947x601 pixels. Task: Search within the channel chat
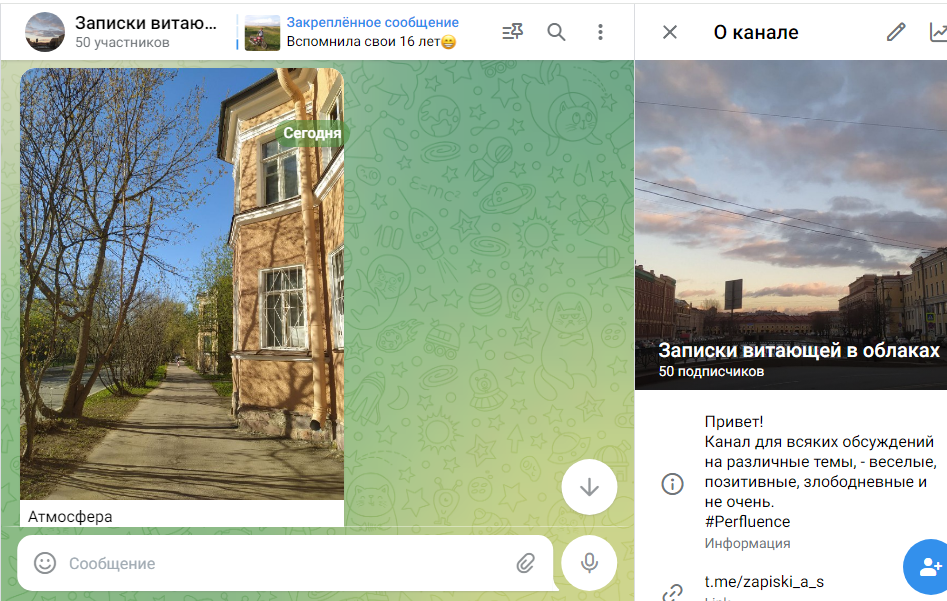(556, 32)
